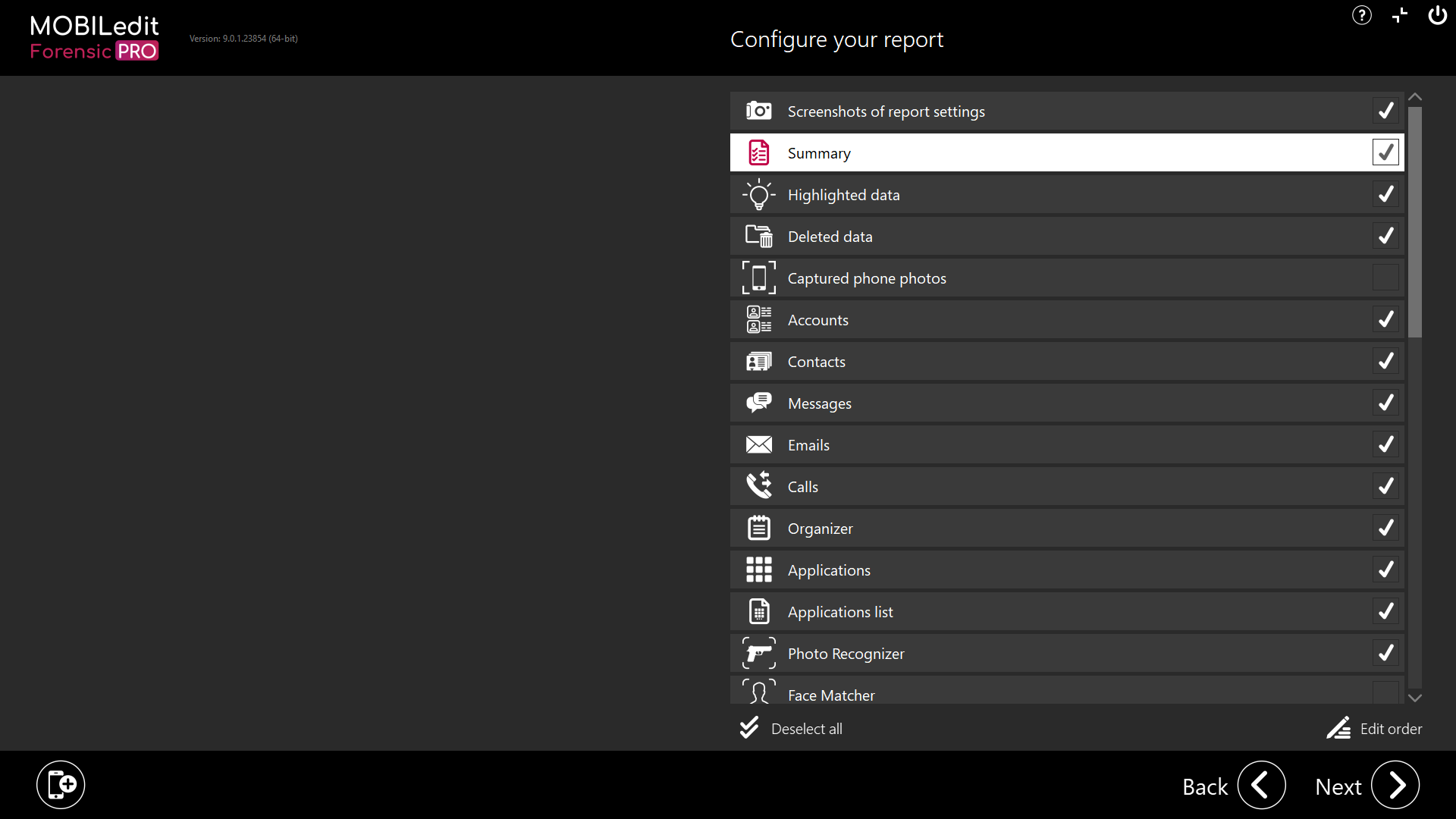Click the Photo Recognizer gun icon
Image resolution: width=1456 pixels, height=819 pixels.
pos(758,653)
